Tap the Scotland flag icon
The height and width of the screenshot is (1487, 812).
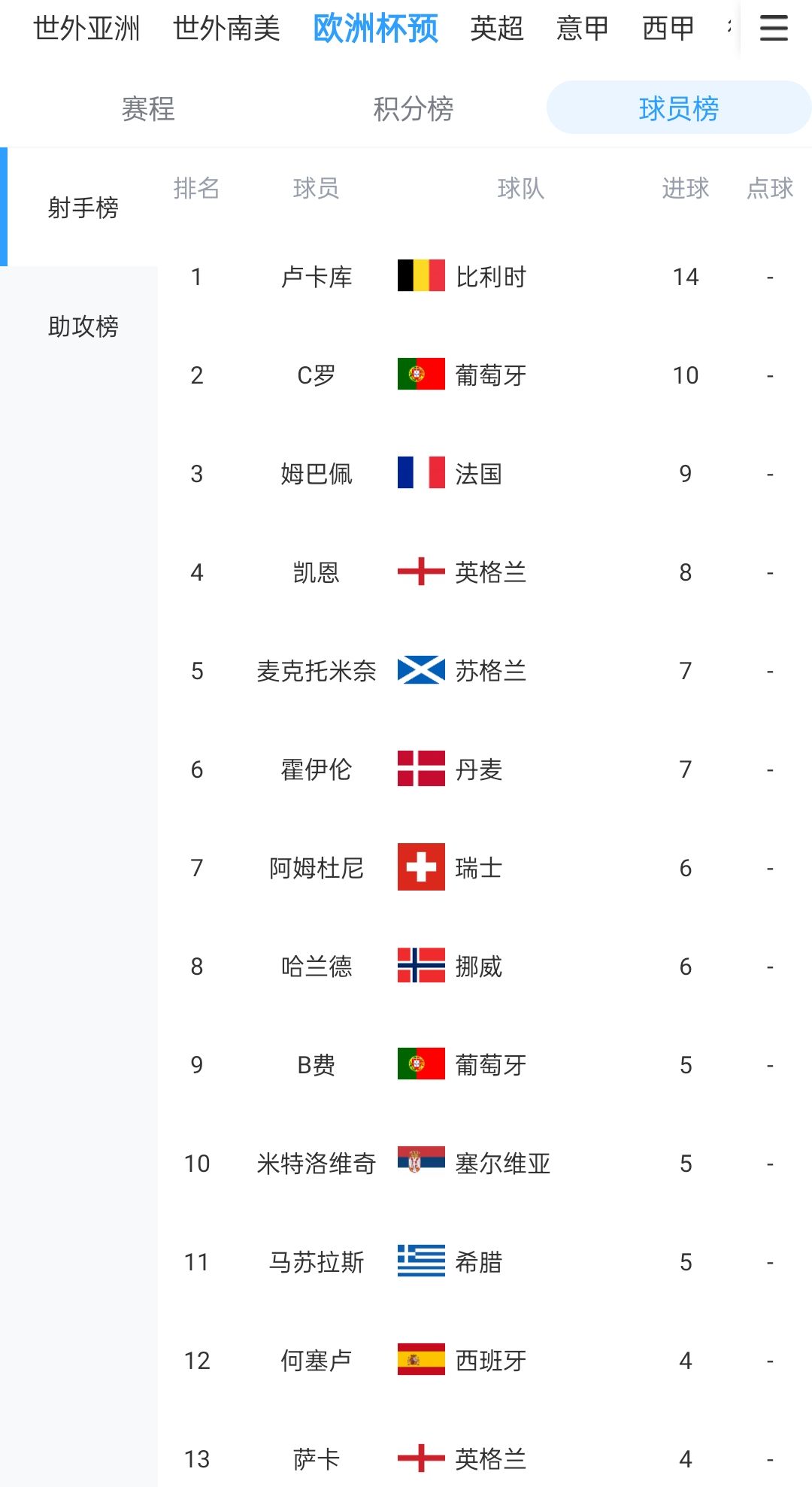pyautogui.click(x=421, y=670)
